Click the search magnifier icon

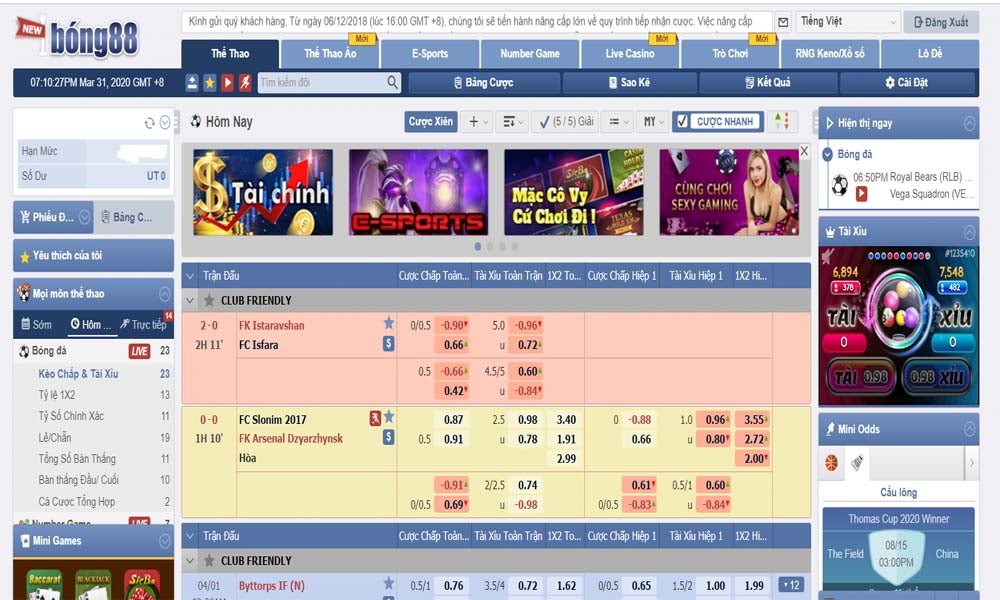tap(393, 83)
